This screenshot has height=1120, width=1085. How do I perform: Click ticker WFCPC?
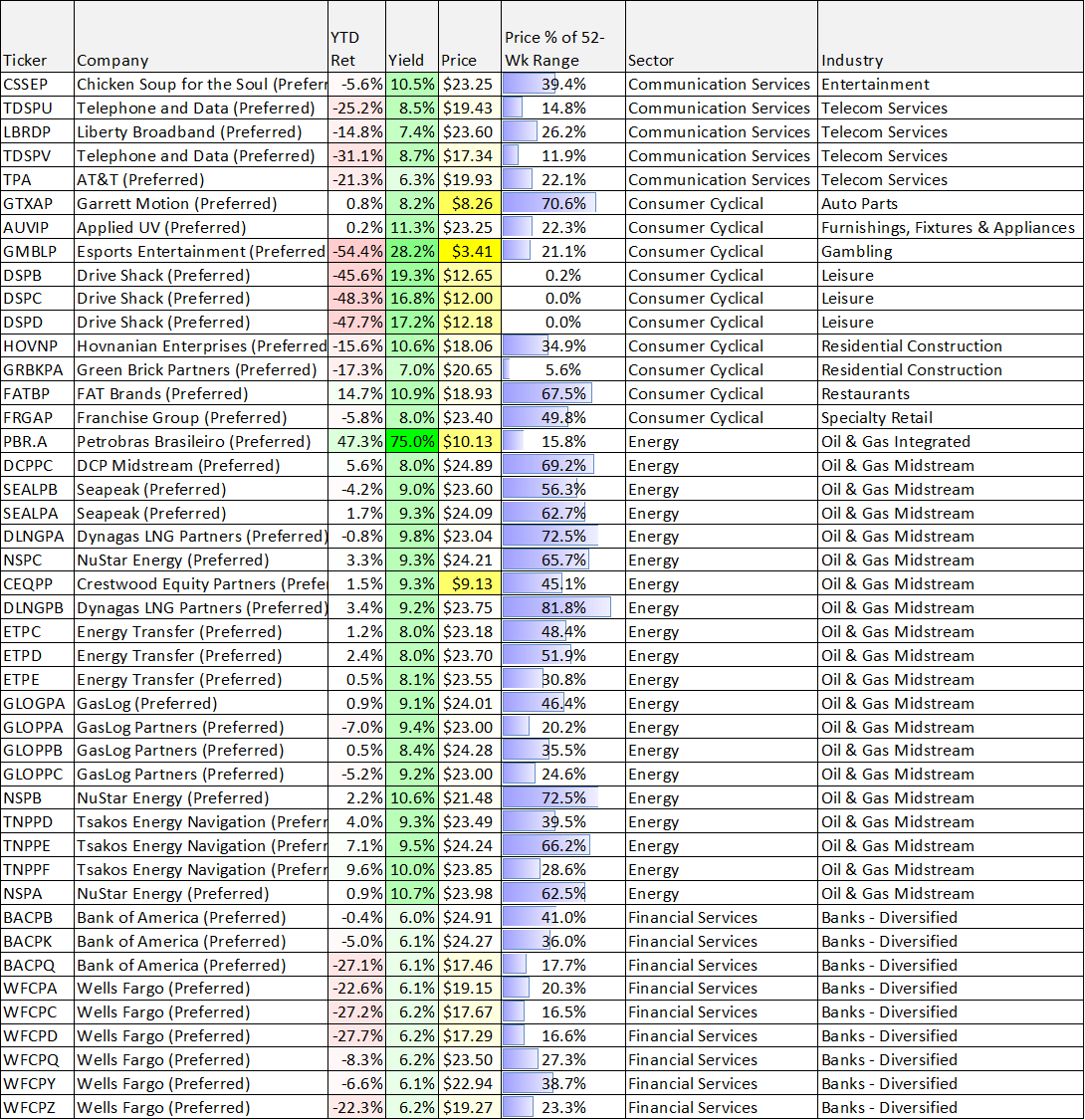tap(37, 1012)
